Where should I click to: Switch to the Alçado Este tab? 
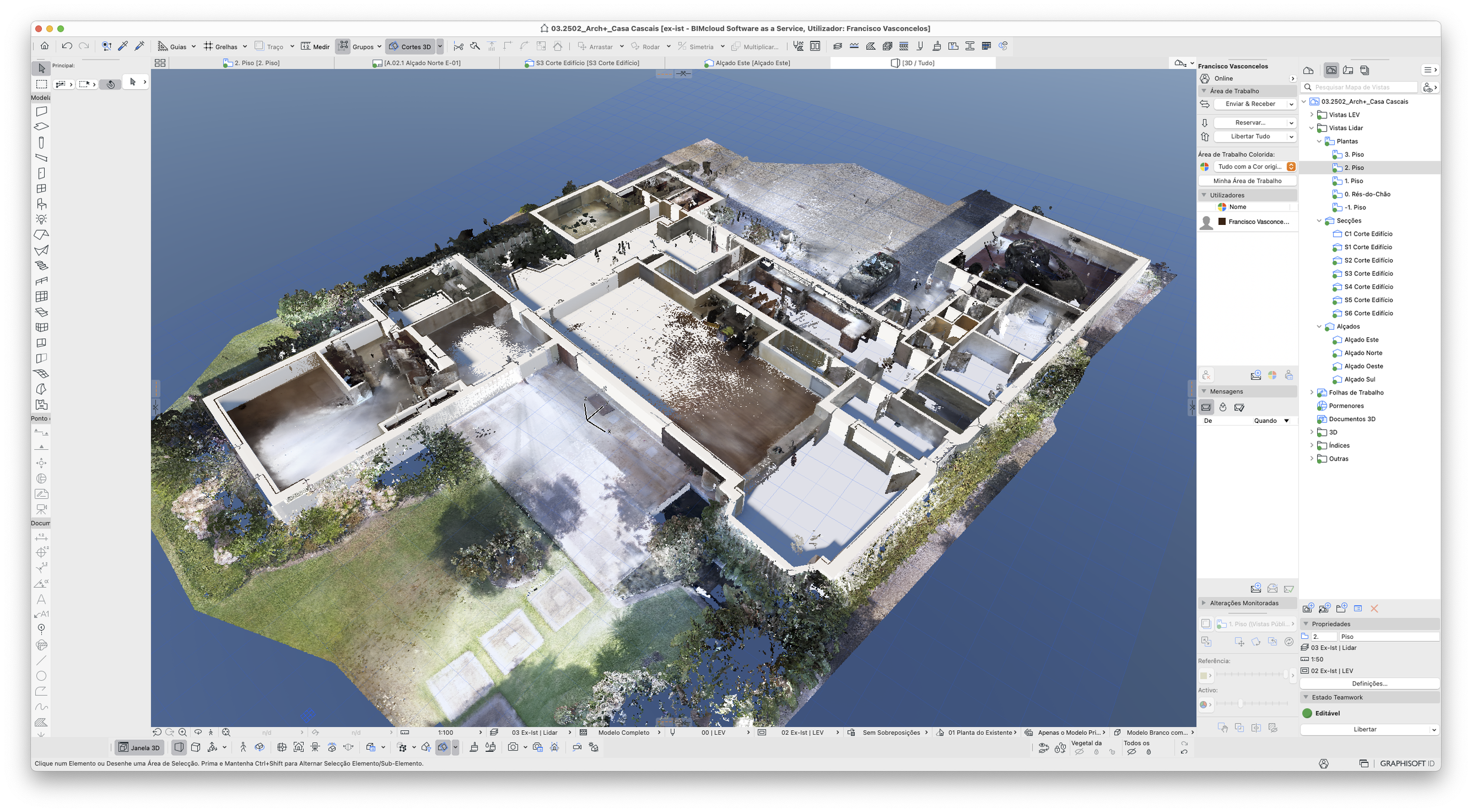tap(747, 63)
